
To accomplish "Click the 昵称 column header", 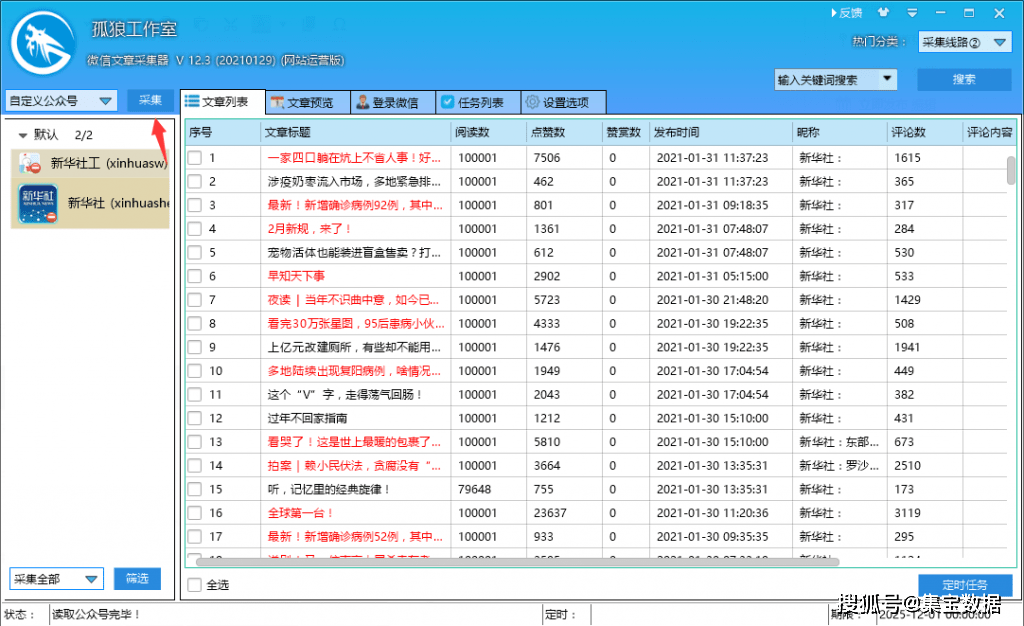I will click(x=839, y=133).
